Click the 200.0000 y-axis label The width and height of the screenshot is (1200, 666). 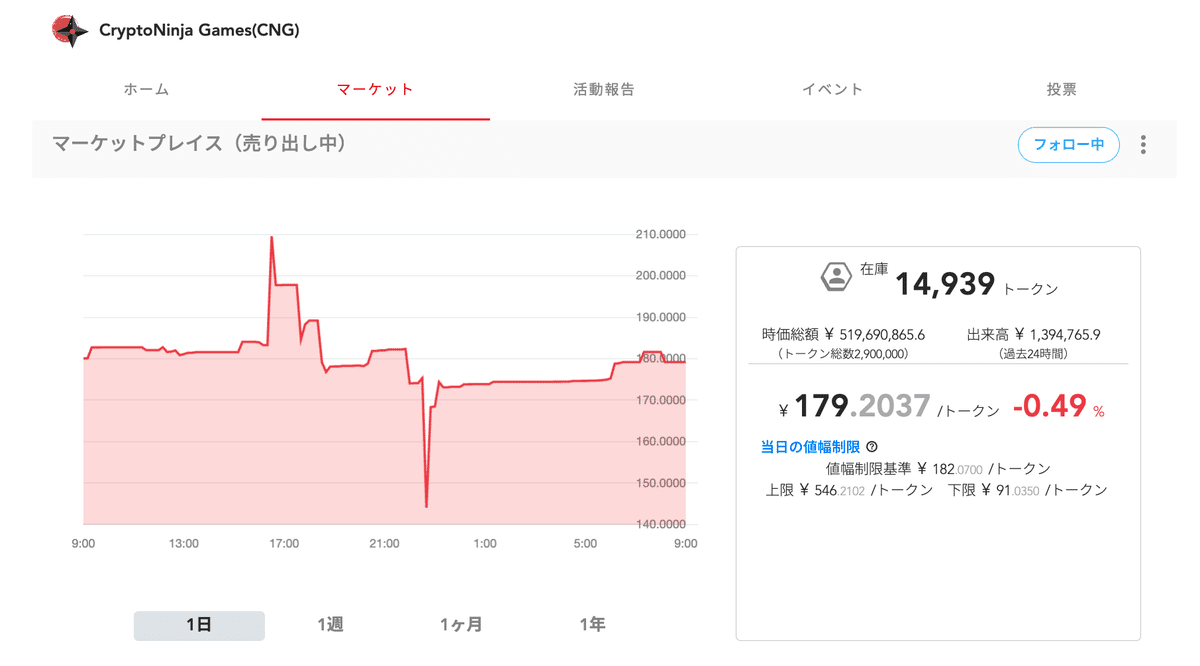(x=660, y=276)
